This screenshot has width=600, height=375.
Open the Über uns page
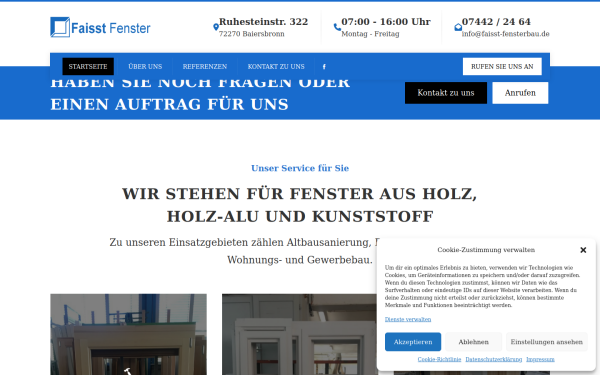click(x=145, y=67)
